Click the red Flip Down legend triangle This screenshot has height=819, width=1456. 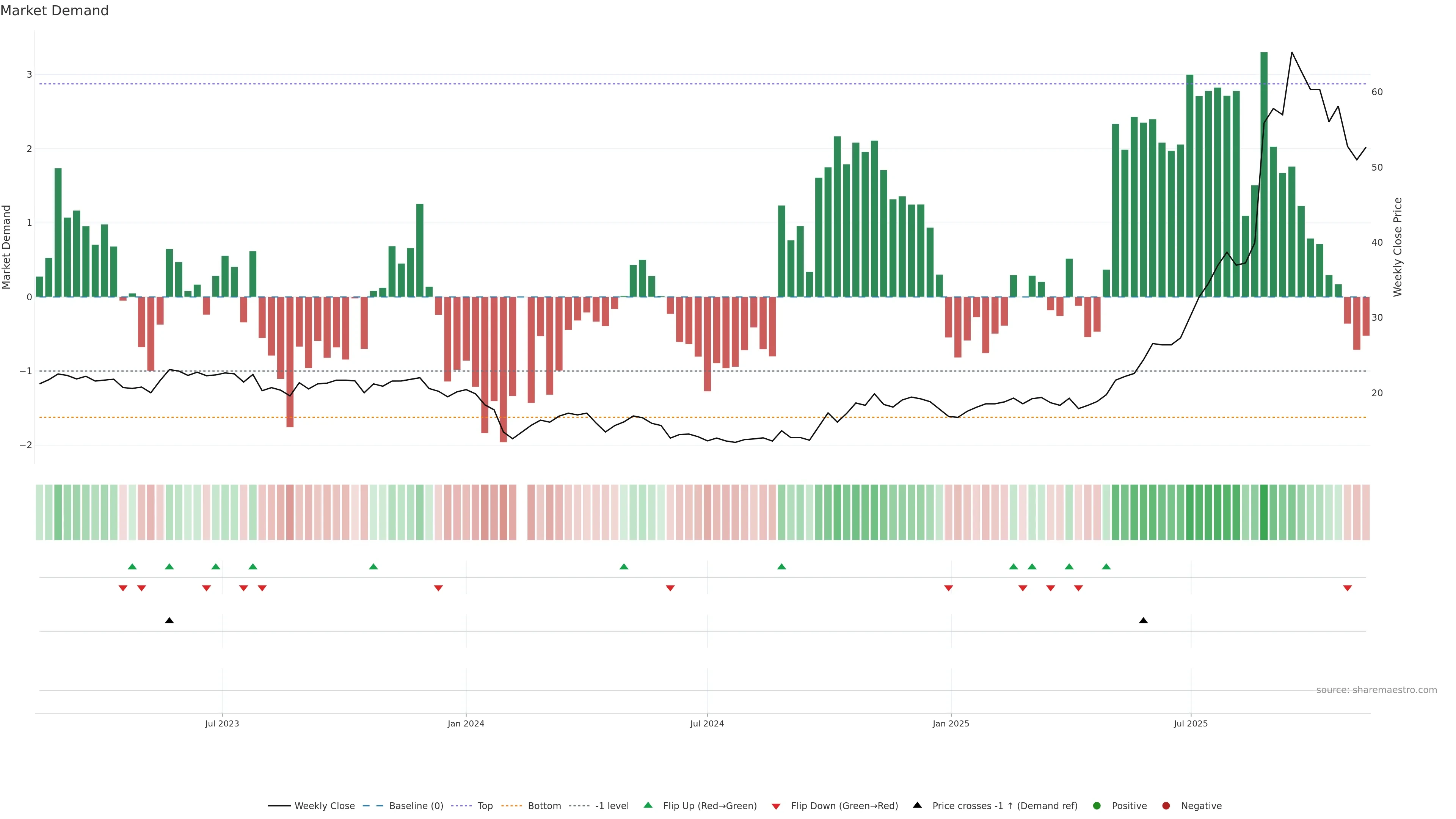(776, 806)
